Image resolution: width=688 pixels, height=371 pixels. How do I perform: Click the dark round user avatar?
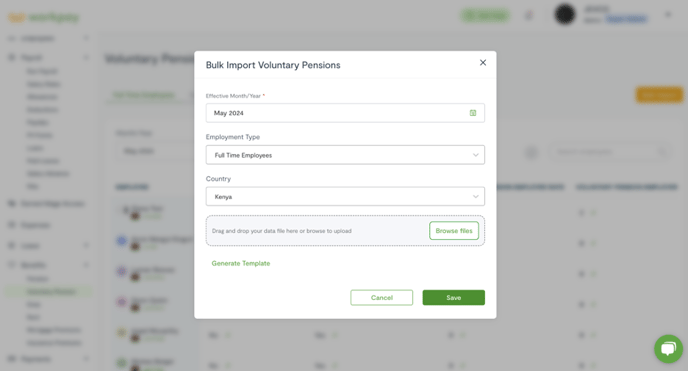tap(565, 14)
